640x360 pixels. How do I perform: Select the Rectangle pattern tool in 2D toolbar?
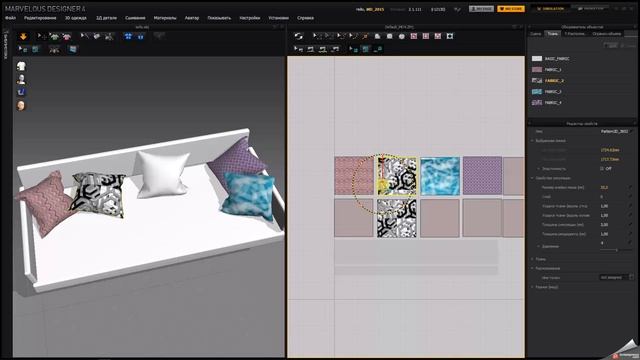[x=390, y=36]
